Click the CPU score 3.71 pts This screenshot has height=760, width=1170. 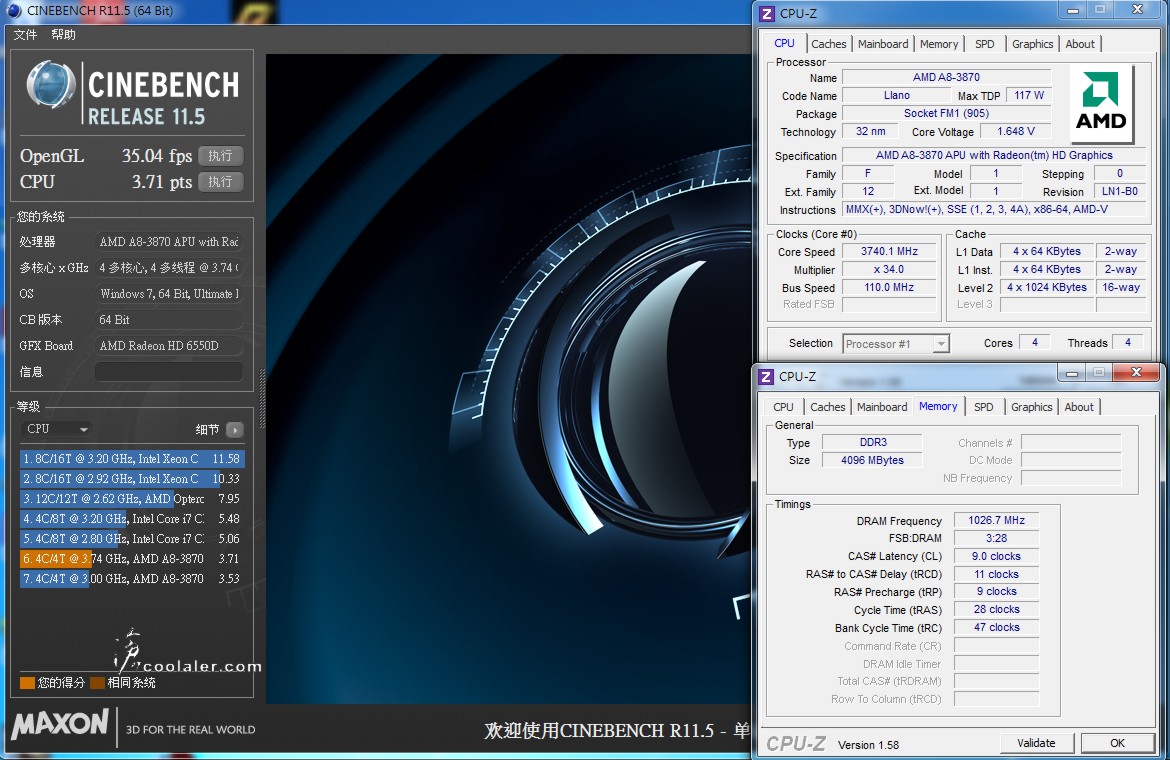pos(162,182)
